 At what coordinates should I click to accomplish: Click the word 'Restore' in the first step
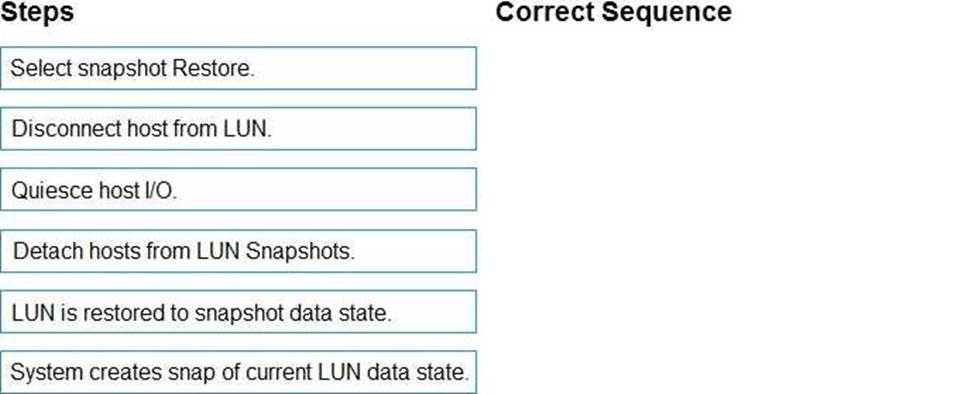(213, 68)
